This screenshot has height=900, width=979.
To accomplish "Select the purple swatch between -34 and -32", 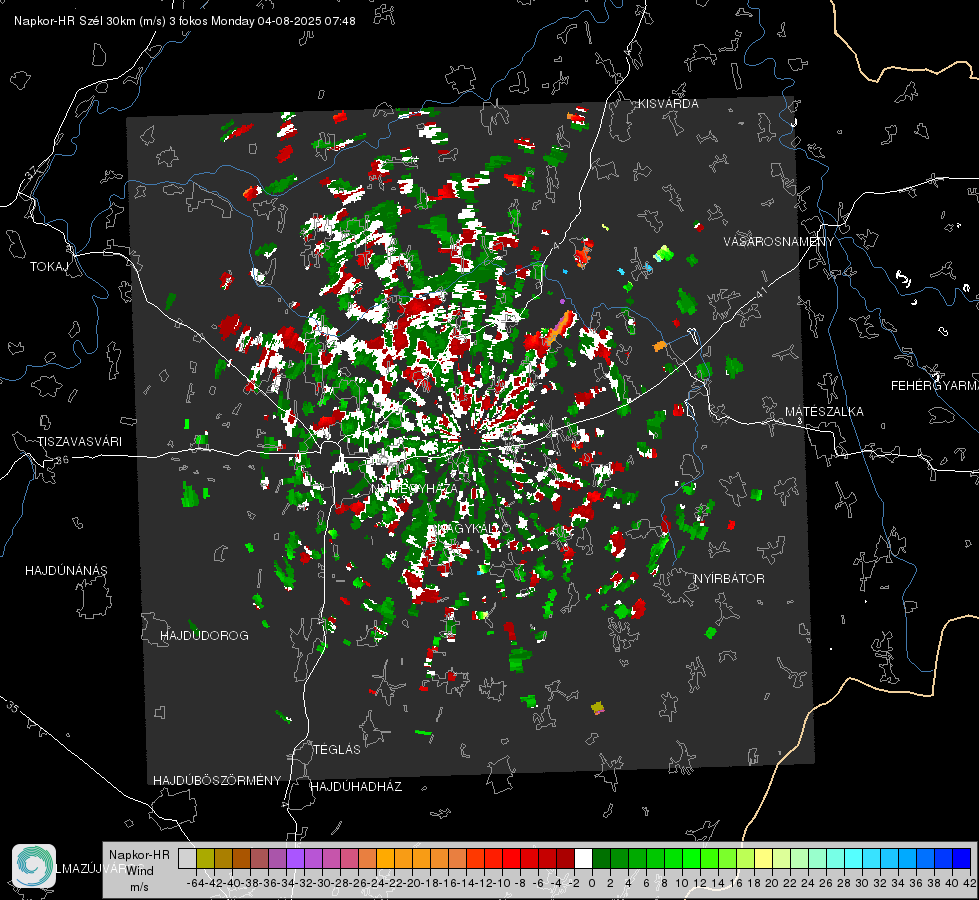I will (x=295, y=858).
